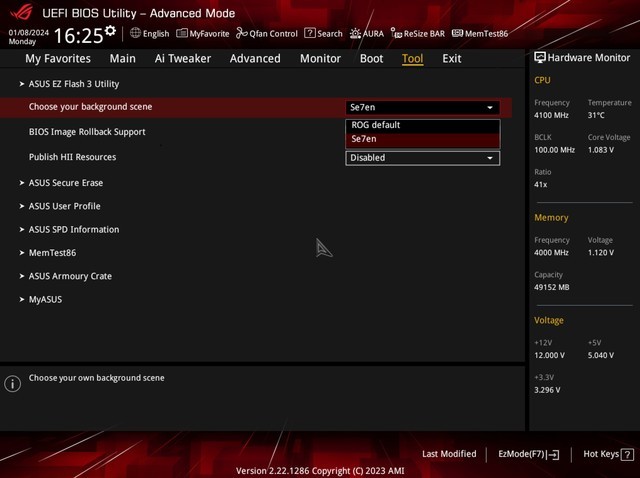Click the Ratio 41x value

pos(540,185)
